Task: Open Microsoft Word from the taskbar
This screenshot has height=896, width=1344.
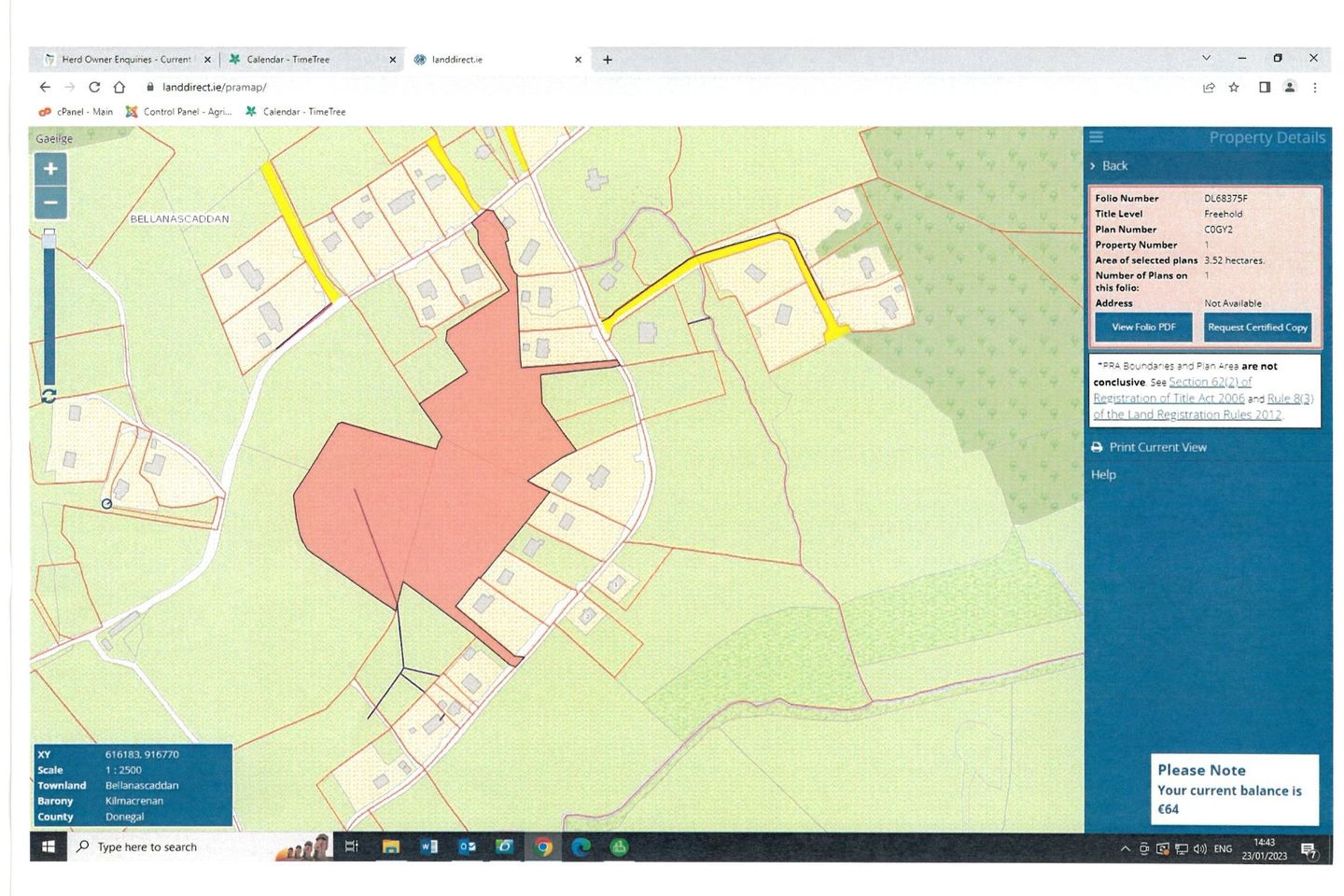Action: coord(429,847)
